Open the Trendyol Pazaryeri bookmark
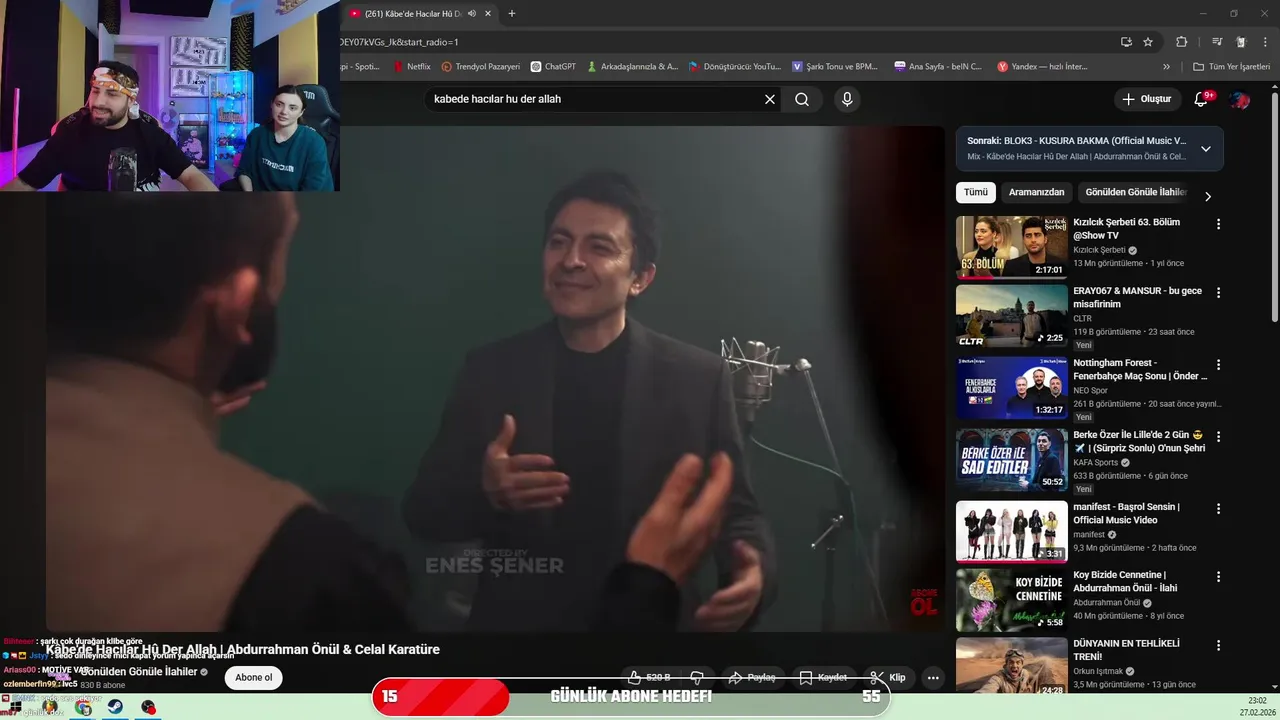This screenshot has width=1280, height=720. (x=481, y=67)
